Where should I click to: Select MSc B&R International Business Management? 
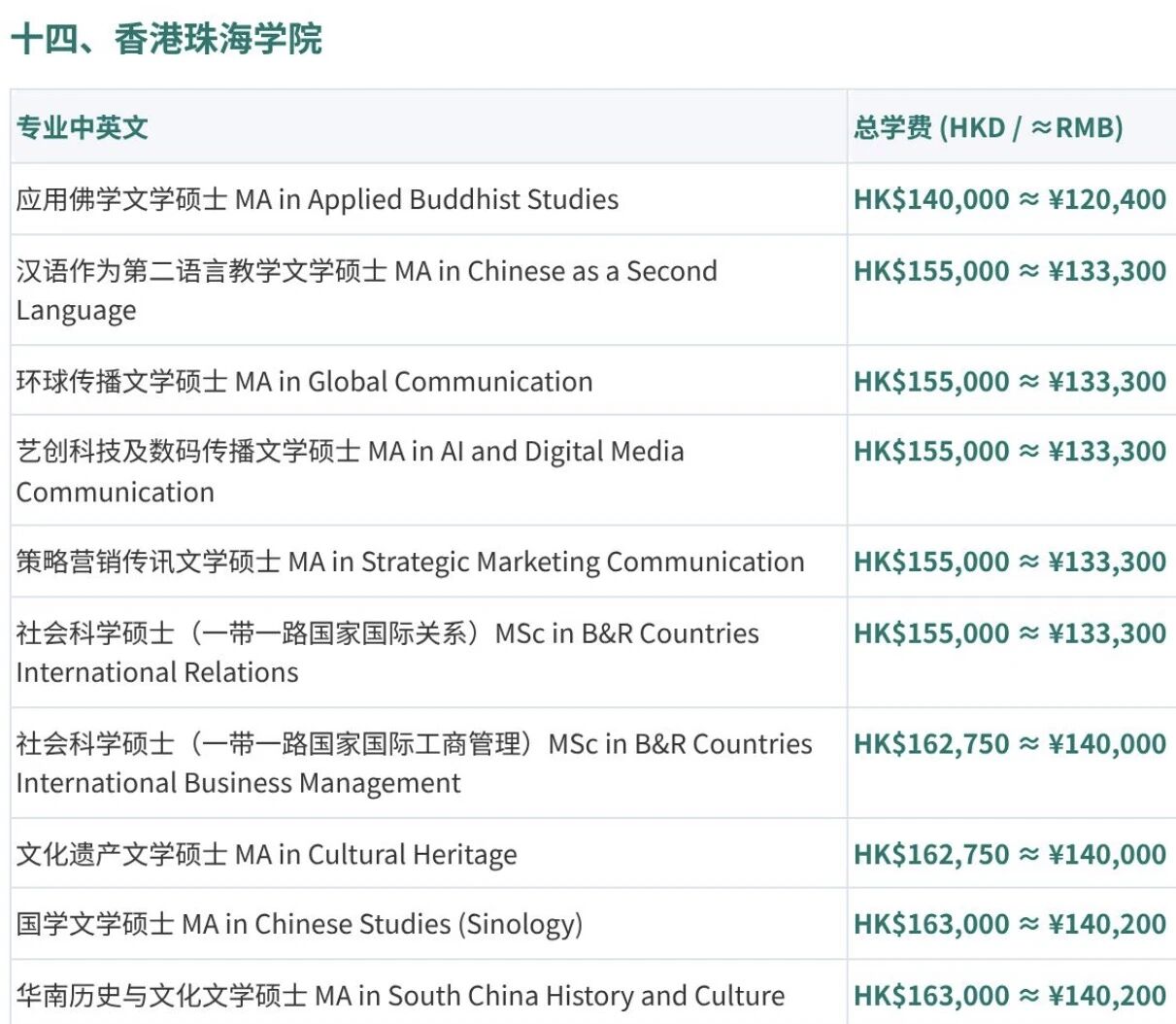tap(415, 763)
